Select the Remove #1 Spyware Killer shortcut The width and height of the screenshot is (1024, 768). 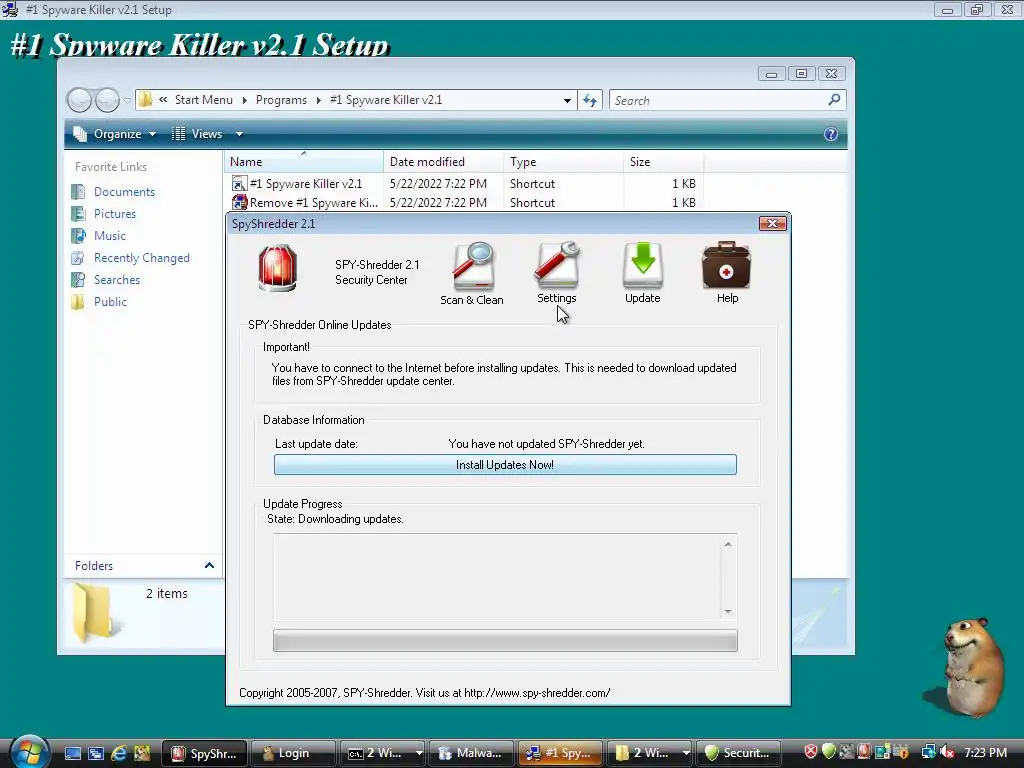[x=306, y=202]
